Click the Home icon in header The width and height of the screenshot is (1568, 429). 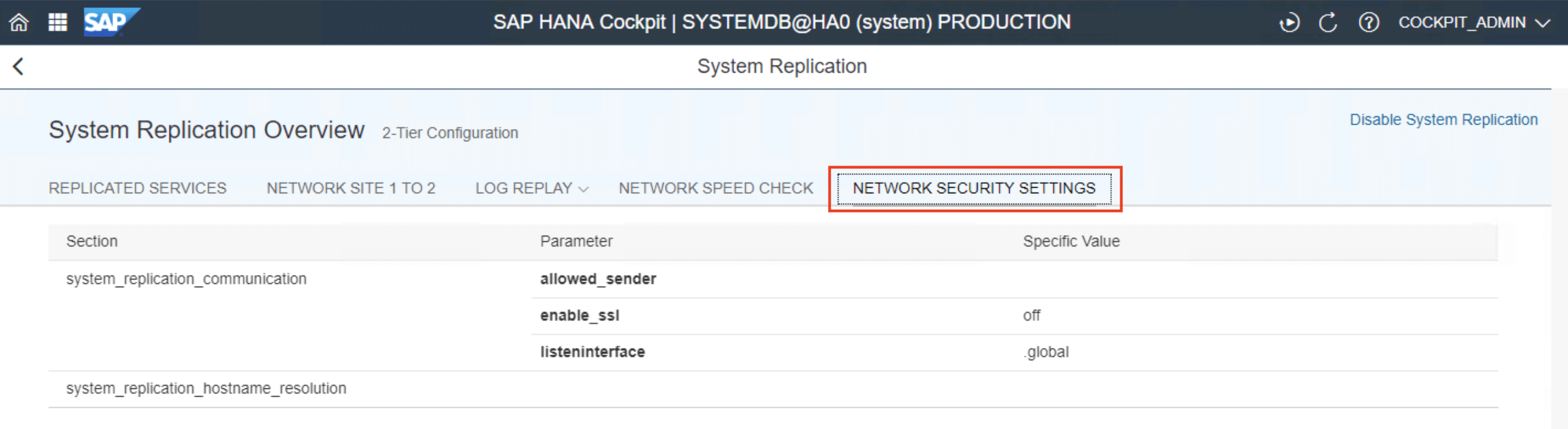coord(19,23)
